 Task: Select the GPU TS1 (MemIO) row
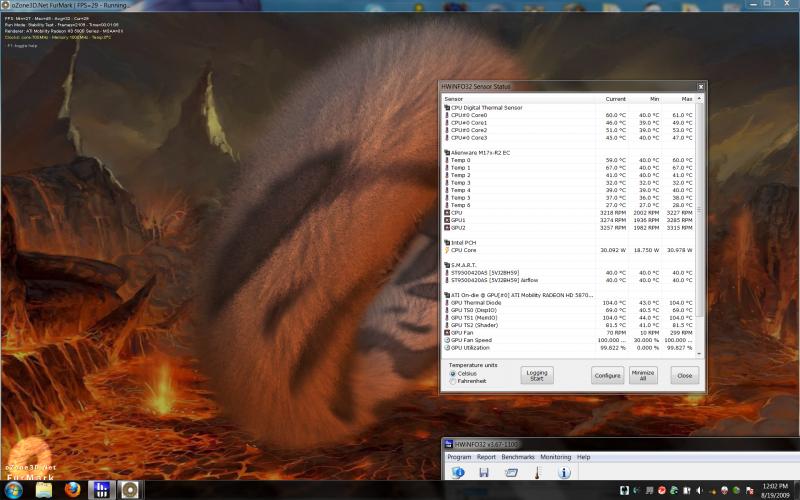point(568,318)
